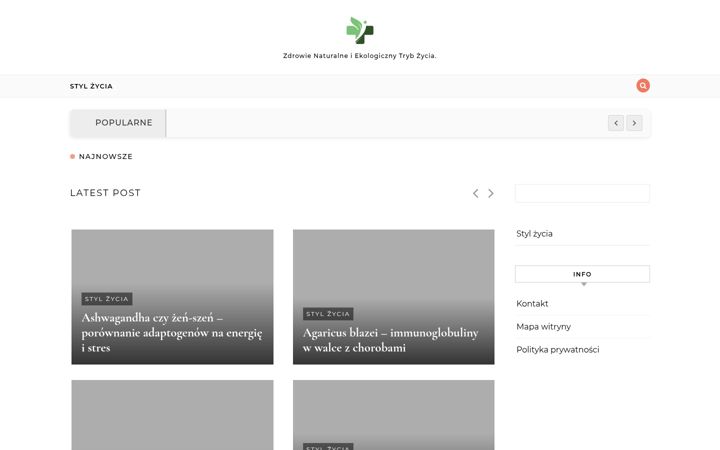Click the site tagline Zdrowie Naturalne text
Image resolution: width=720 pixels, height=450 pixels.
click(360, 56)
